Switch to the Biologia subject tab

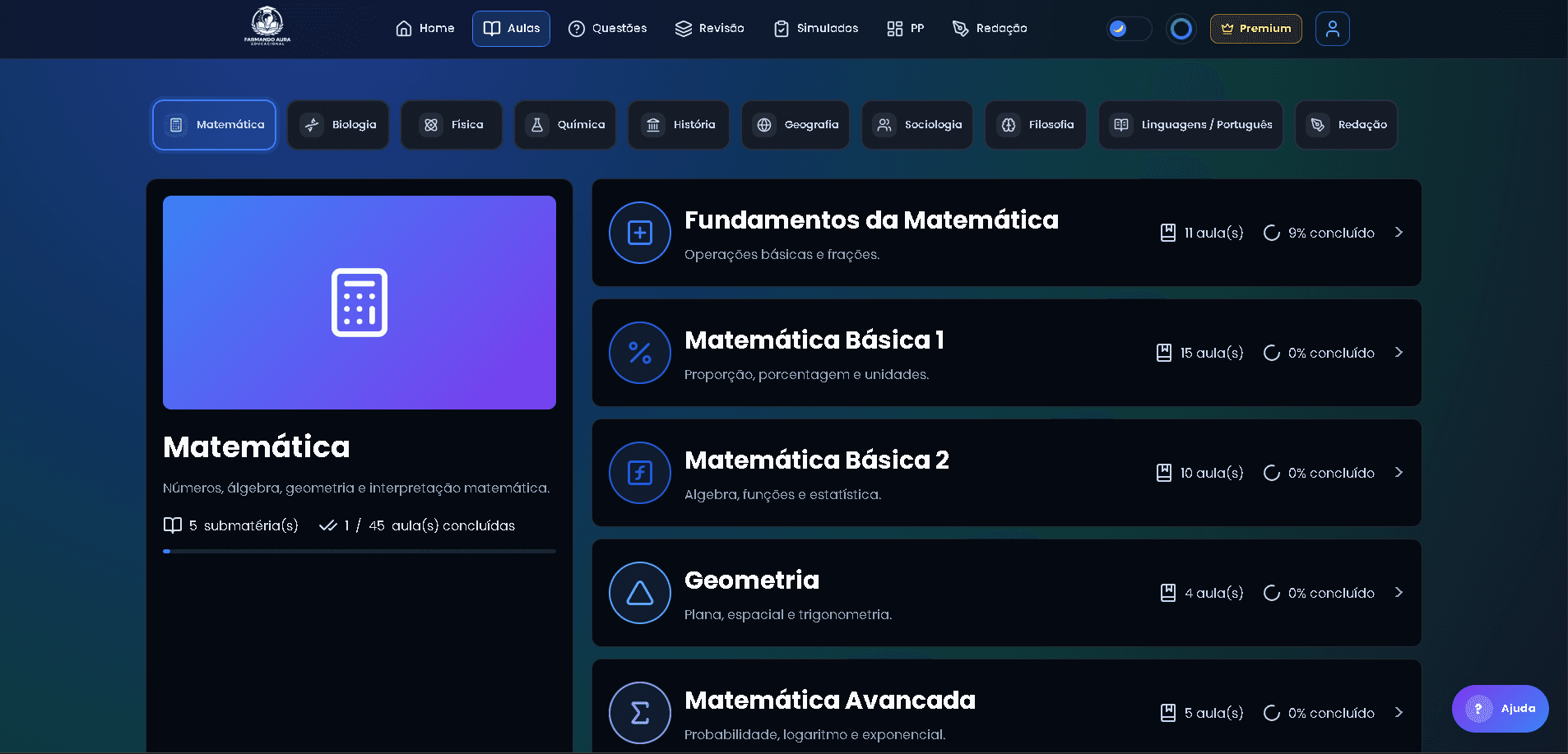337,124
